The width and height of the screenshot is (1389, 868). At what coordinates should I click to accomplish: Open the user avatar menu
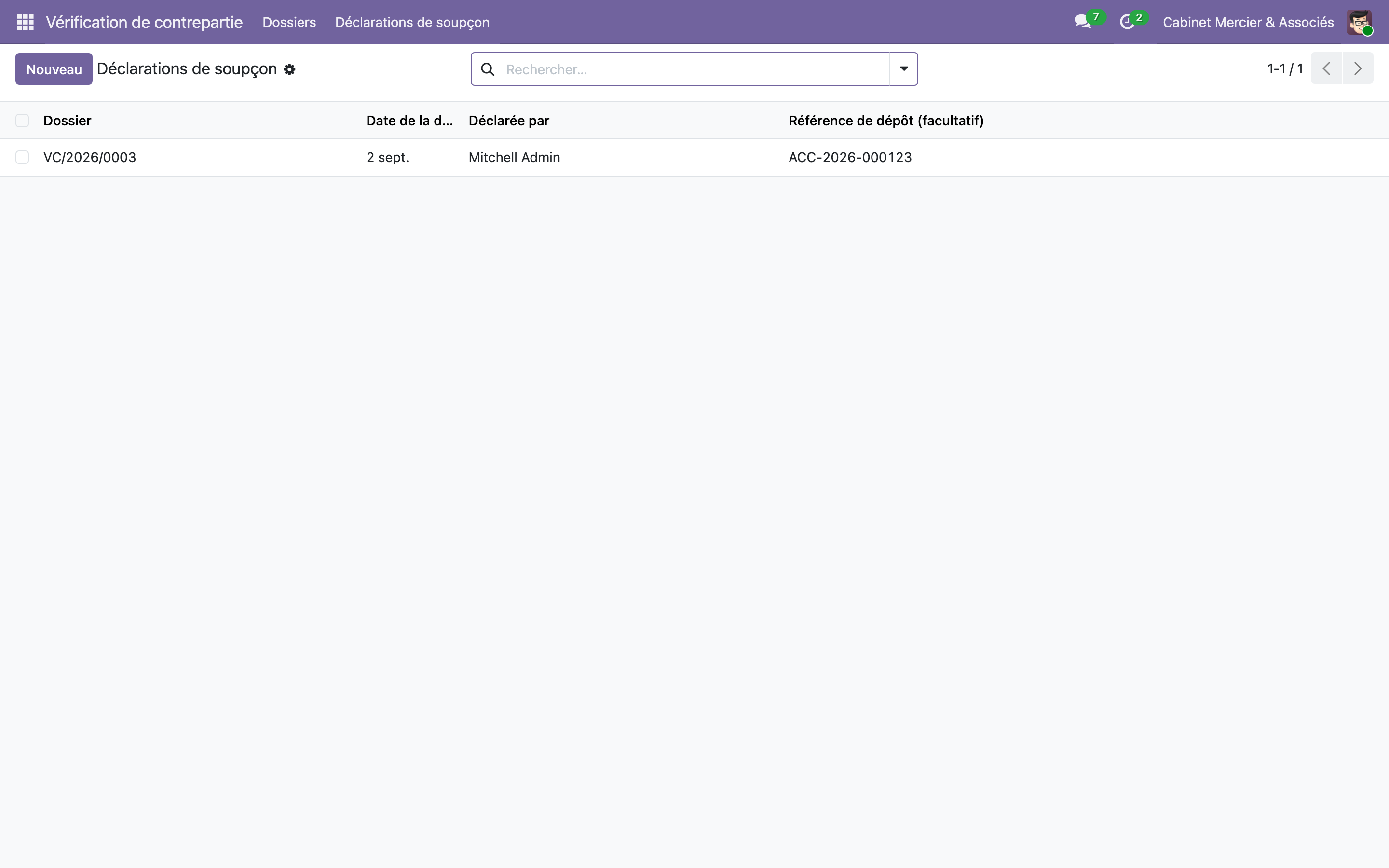coord(1359,22)
